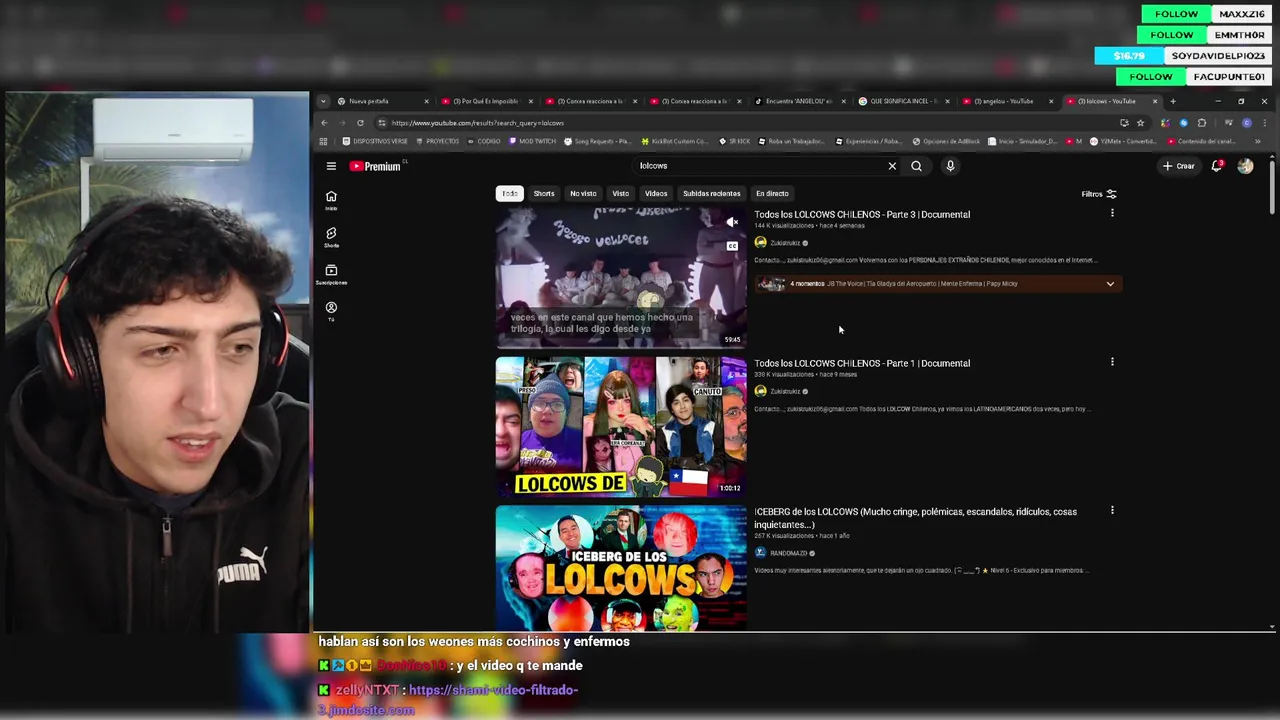
Task: Open browser extensions puzzle icon
Action: click(1202, 123)
